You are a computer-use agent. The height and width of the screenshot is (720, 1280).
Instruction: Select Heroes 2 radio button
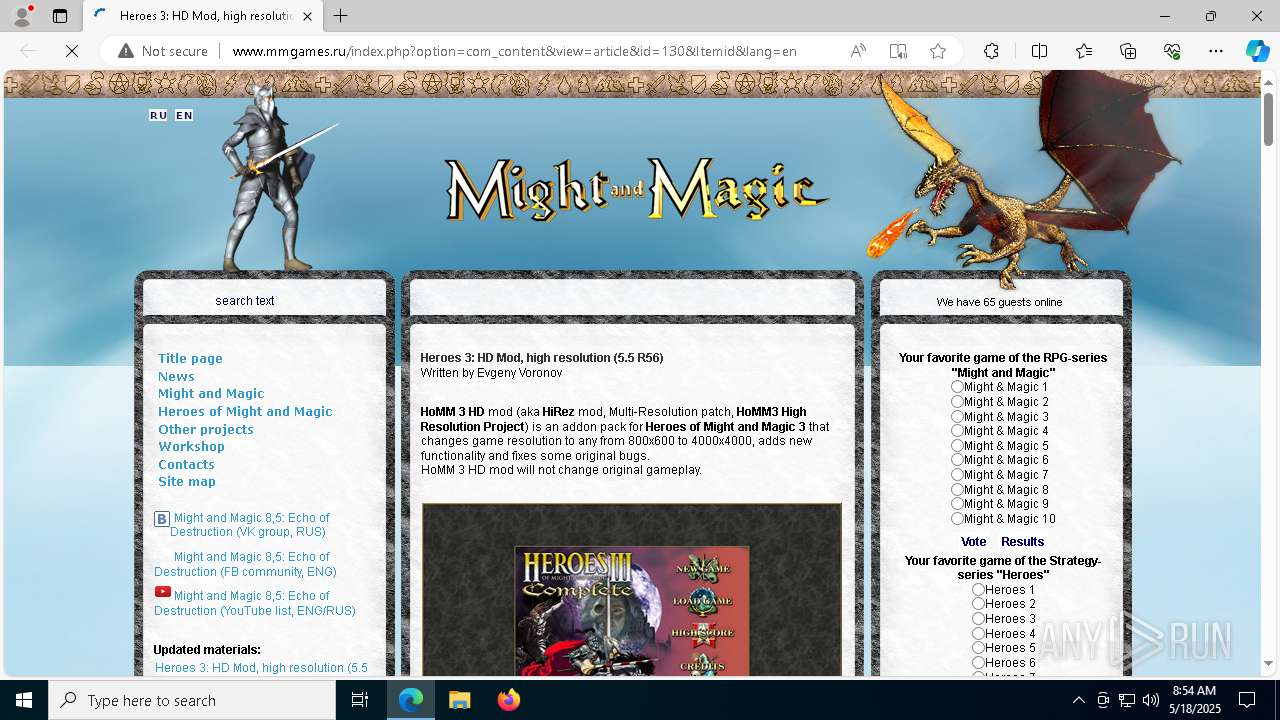click(979, 603)
